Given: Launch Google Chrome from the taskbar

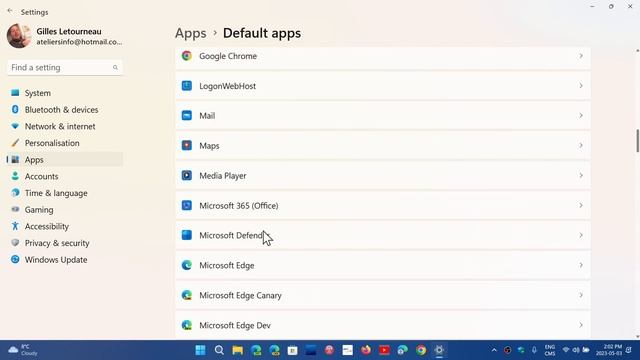Looking at the screenshot, I should click(x=421, y=350).
